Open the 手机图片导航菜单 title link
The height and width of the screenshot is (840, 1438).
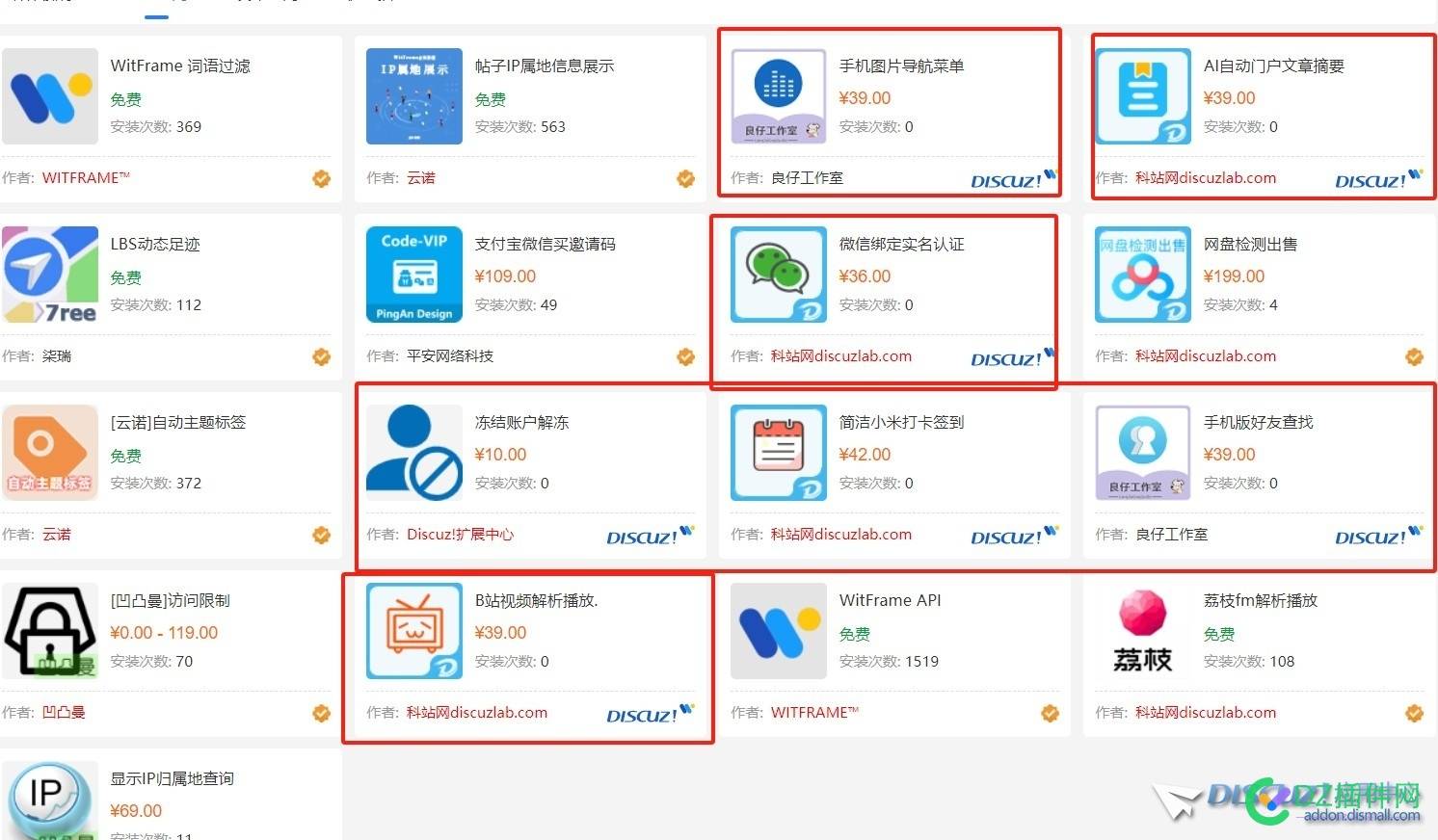click(x=902, y=66)
